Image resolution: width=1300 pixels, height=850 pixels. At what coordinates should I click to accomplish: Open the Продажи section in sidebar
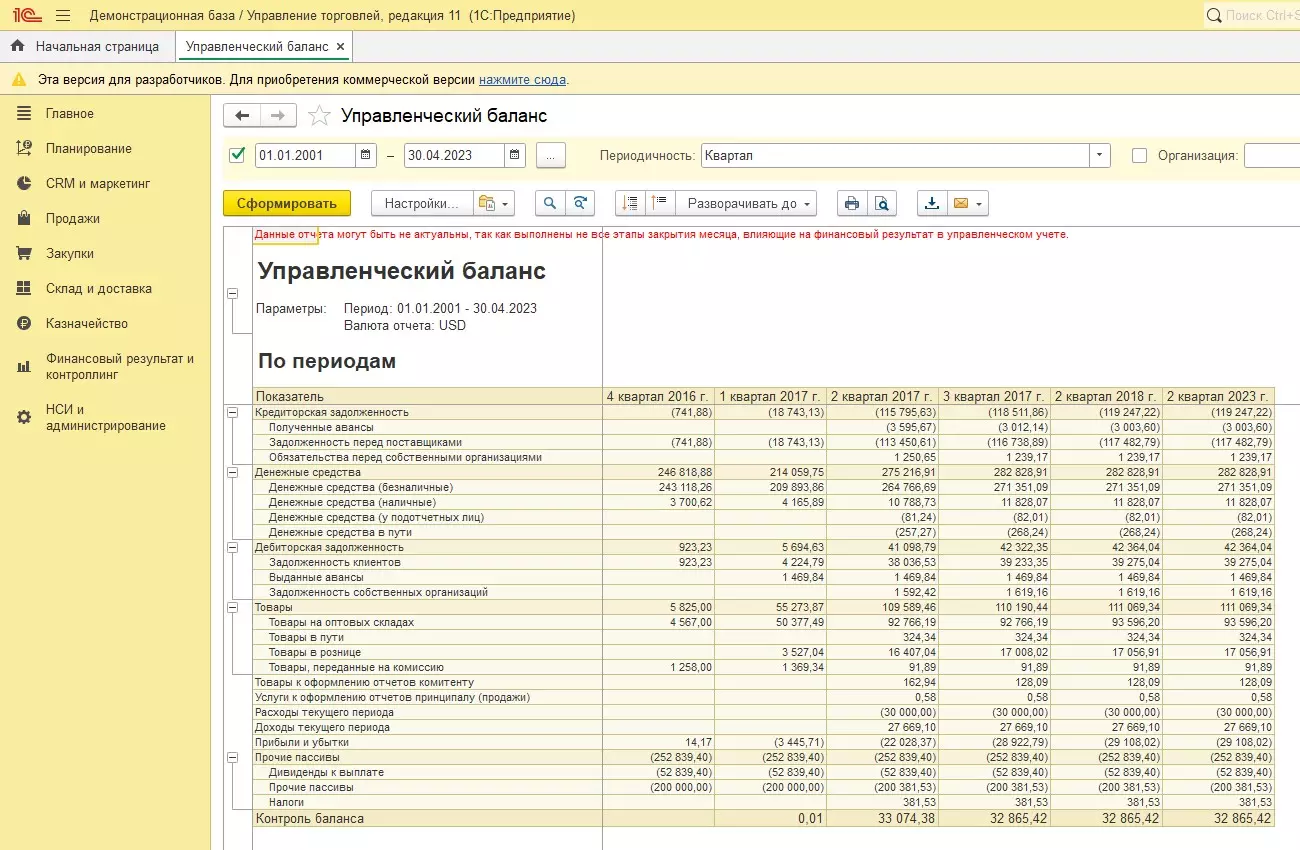[x=72, y=218]
